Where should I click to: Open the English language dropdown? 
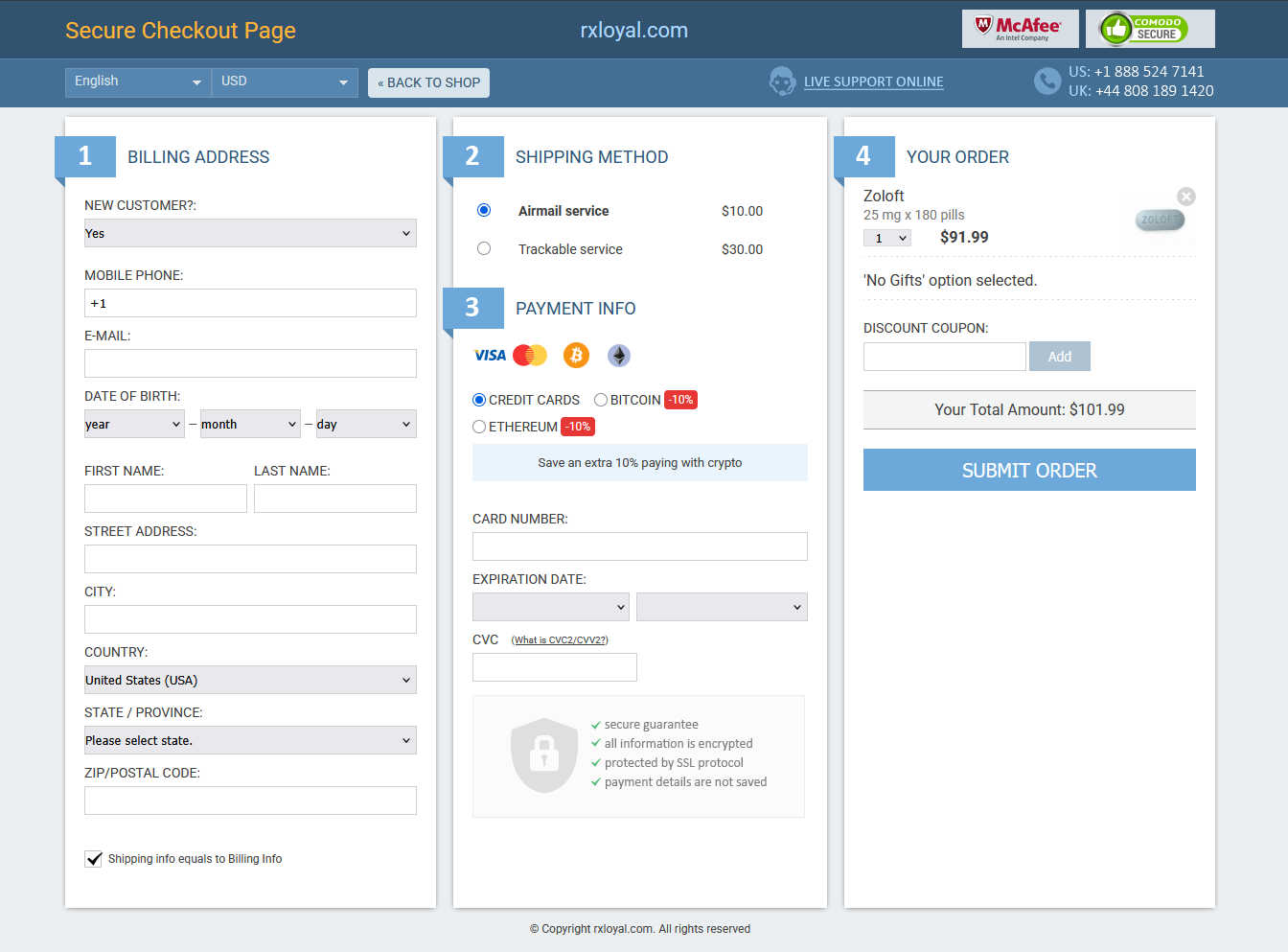138,82
